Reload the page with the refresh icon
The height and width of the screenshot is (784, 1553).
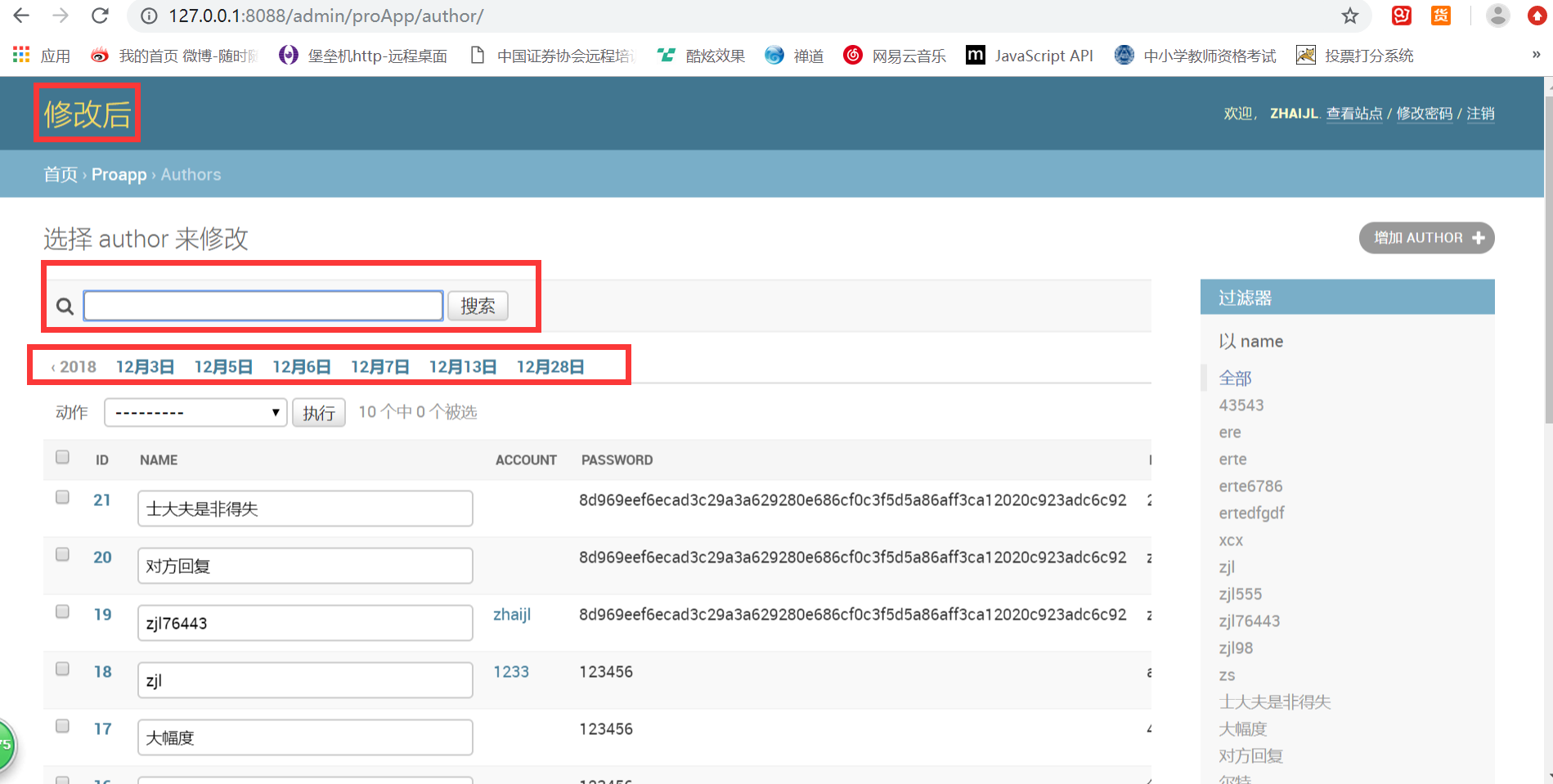(x=100, y=16)
